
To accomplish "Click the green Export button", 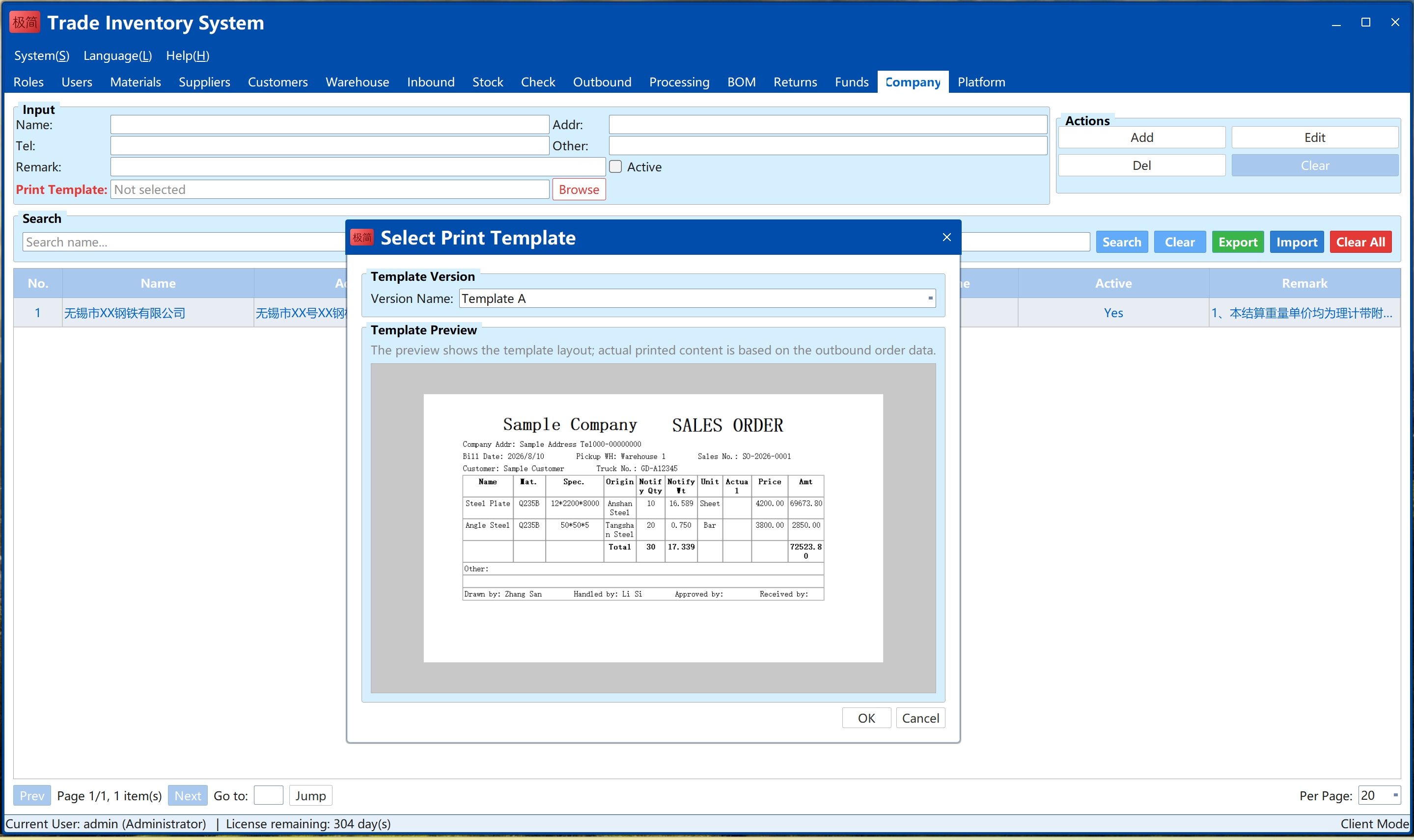I will coord(1237,242).
